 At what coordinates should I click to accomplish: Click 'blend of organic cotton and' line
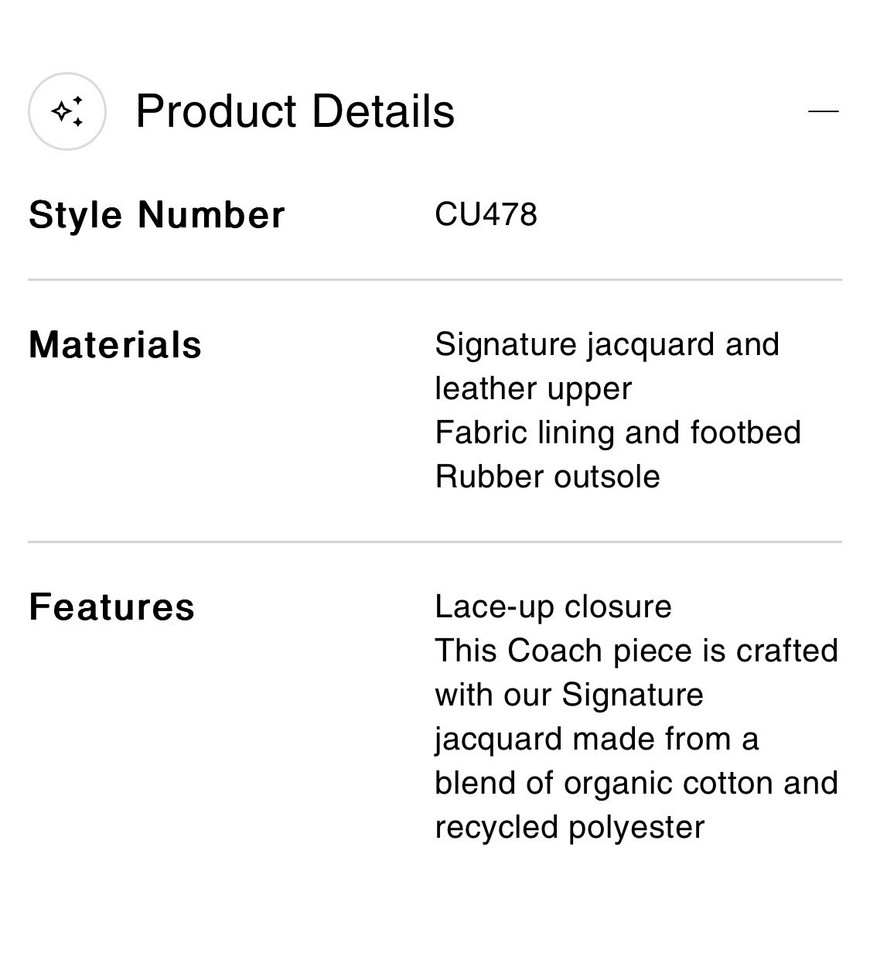[x=636, y=783]
